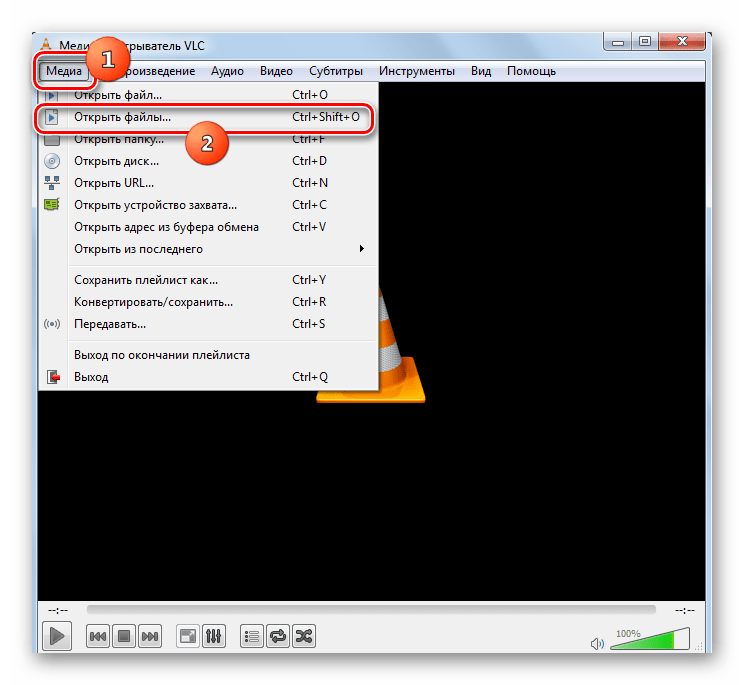
Task: Click the network icon beside Открыть URL
Action: pyautogui.click(x=52, y=183)
